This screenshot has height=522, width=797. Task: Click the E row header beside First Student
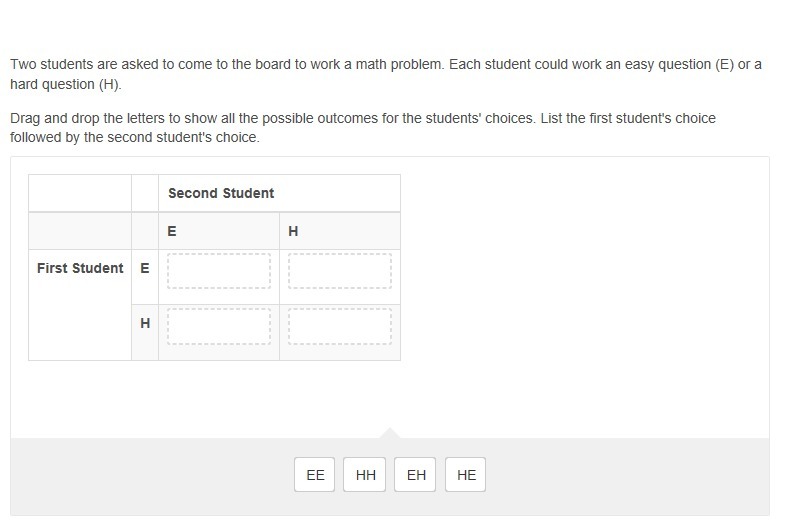click(x=145, y=268)
